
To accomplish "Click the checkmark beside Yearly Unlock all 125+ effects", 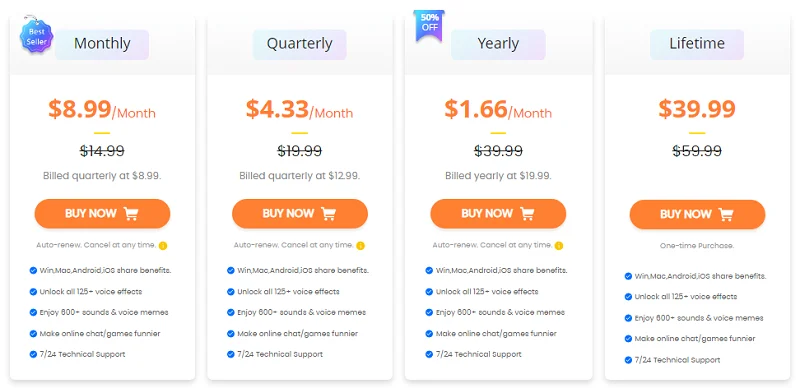I will (429, 292).
